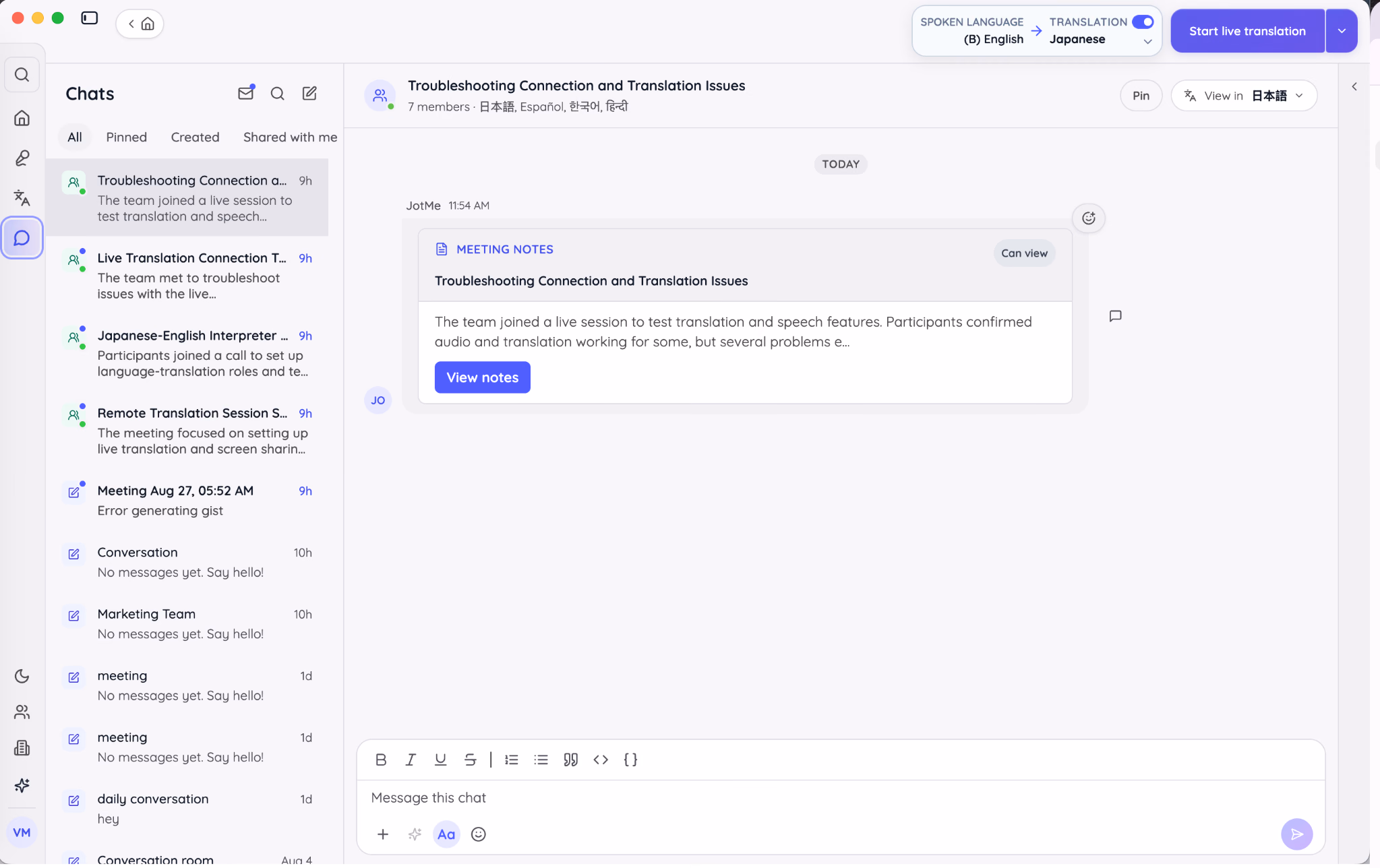Click Start live translation button
1380x868 pixels.
[1247, 31]
